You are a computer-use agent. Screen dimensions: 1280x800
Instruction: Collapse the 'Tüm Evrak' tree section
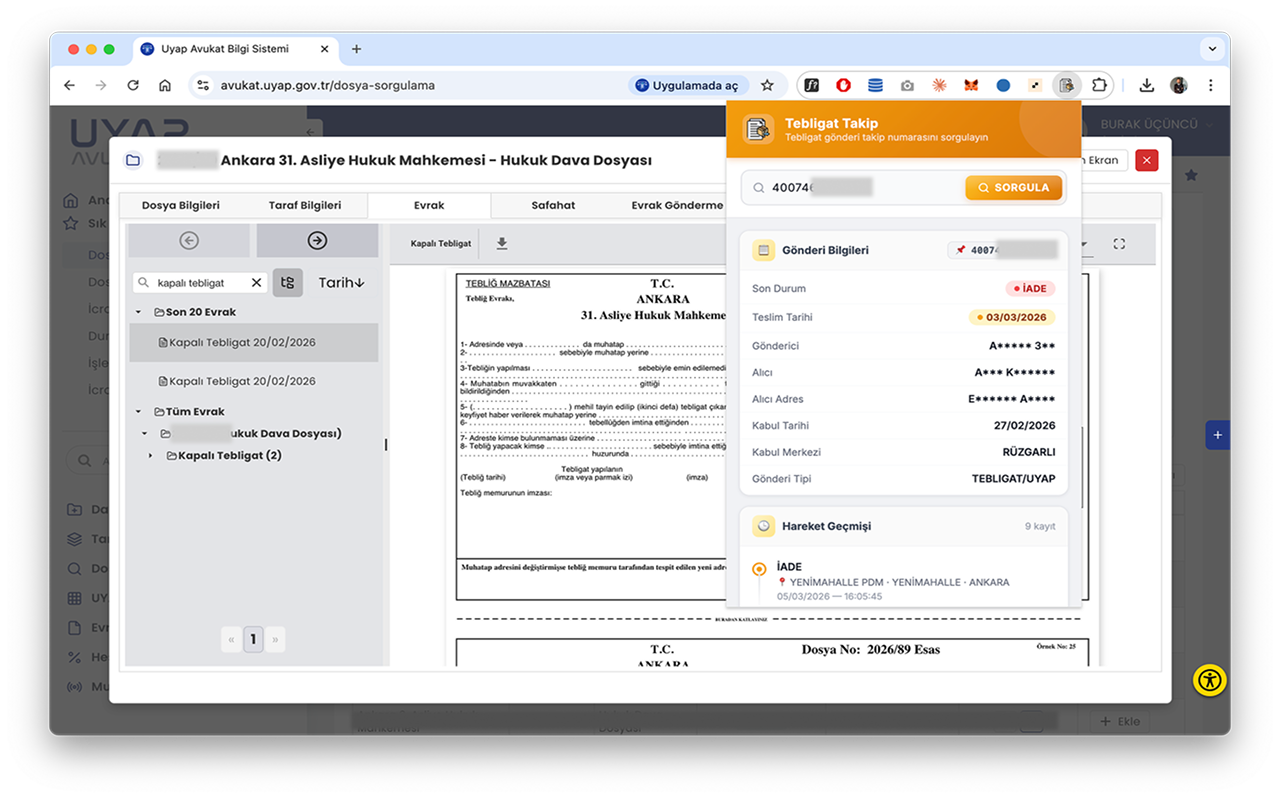pos(139,411)
